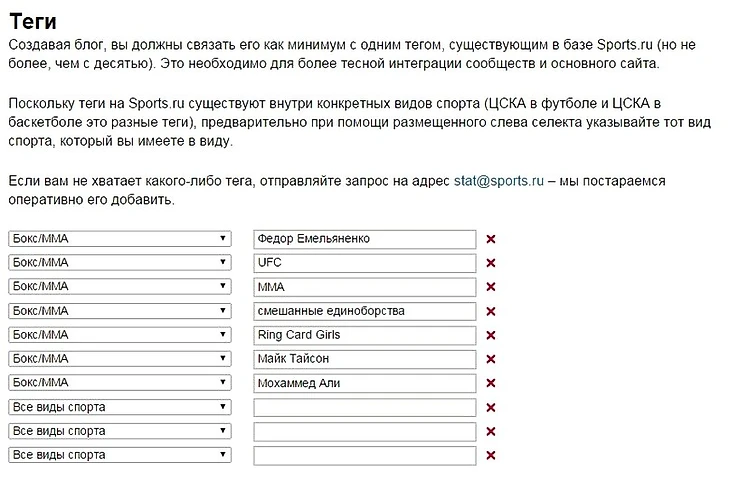Delete the UFC tag with red X

pos(491,263)
